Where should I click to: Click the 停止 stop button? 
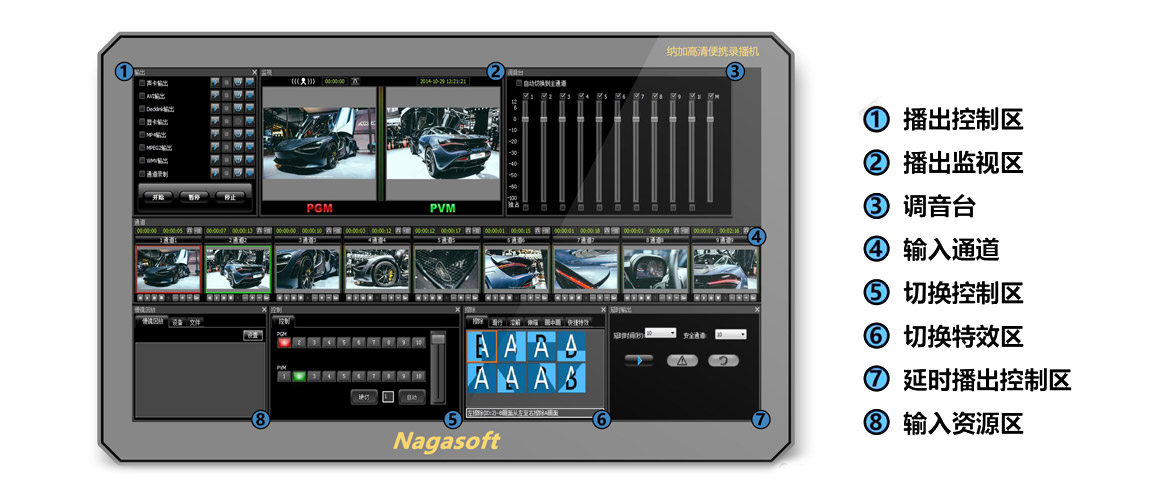pyautogui.click(x=230, y=197)
